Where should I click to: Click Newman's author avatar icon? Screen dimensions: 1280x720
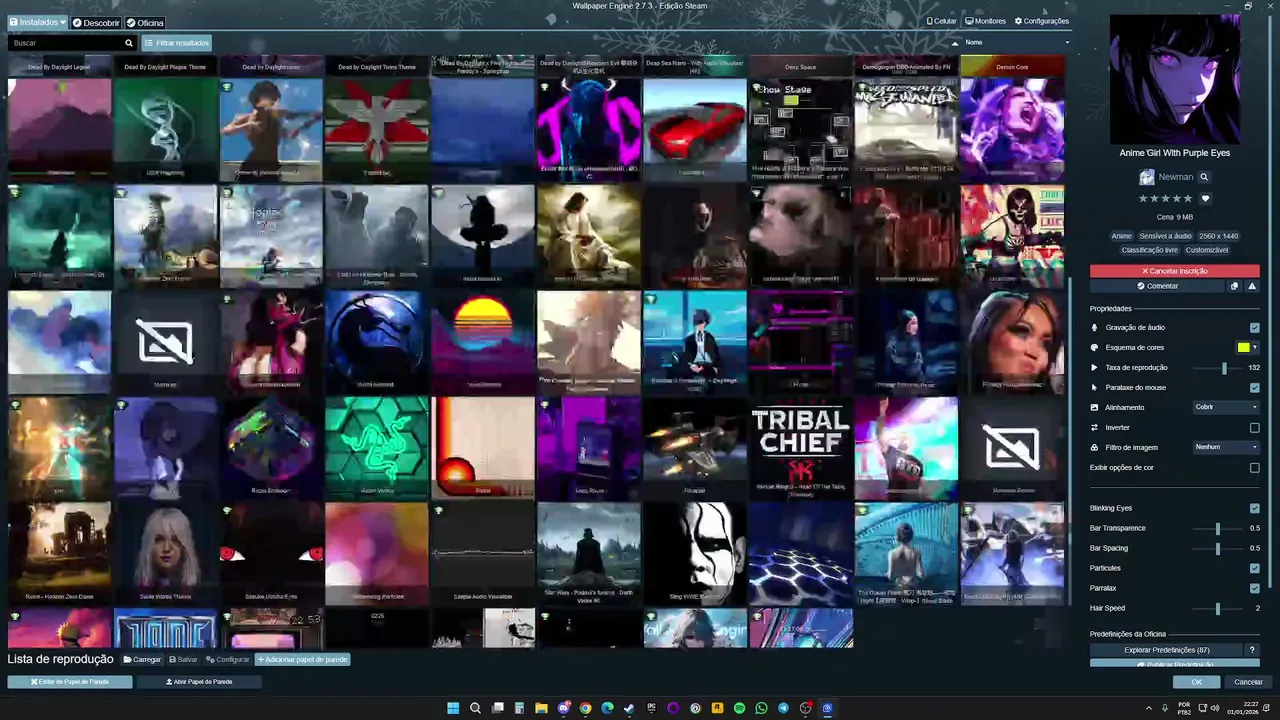(1146, 177)
